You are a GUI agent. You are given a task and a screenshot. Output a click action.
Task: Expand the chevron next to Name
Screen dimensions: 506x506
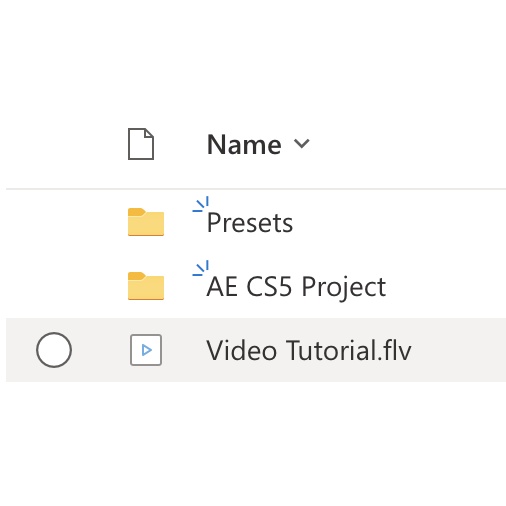pos(302,144)
